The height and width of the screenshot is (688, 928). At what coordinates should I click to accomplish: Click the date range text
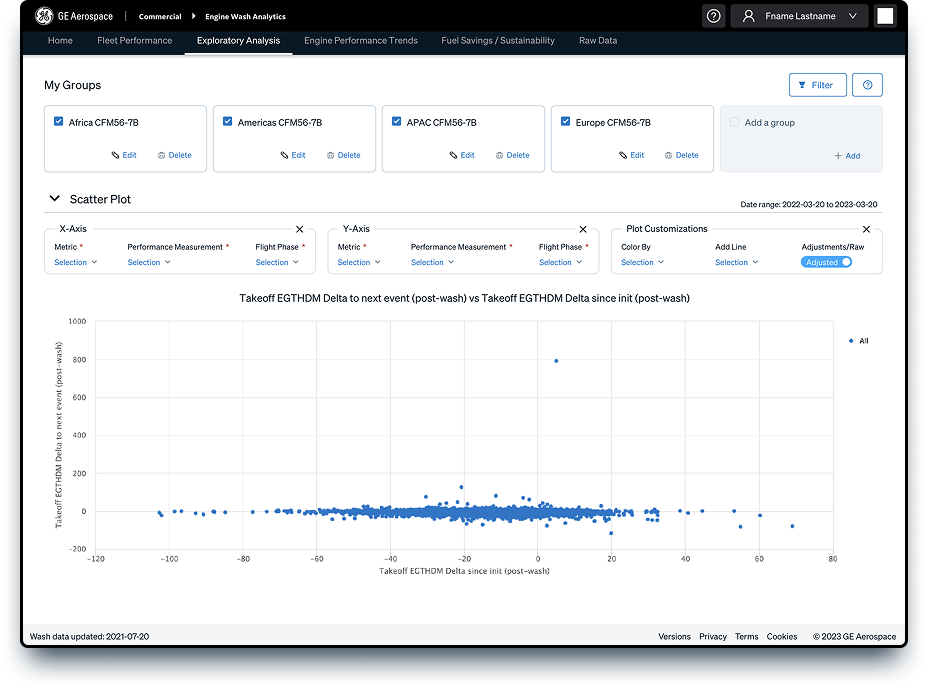click(809, 204)
